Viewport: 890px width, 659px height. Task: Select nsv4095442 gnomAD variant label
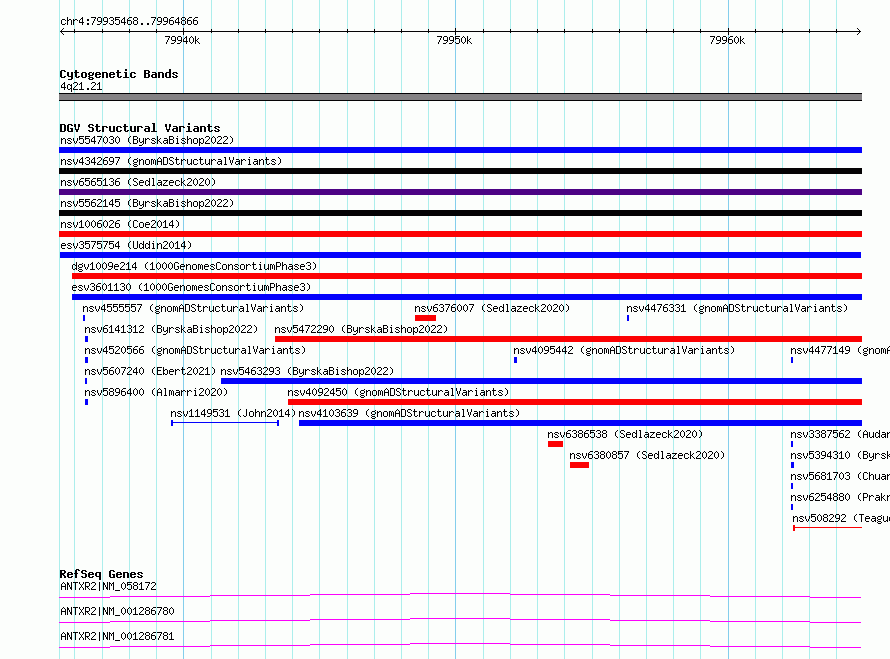[x=624, y=350]
